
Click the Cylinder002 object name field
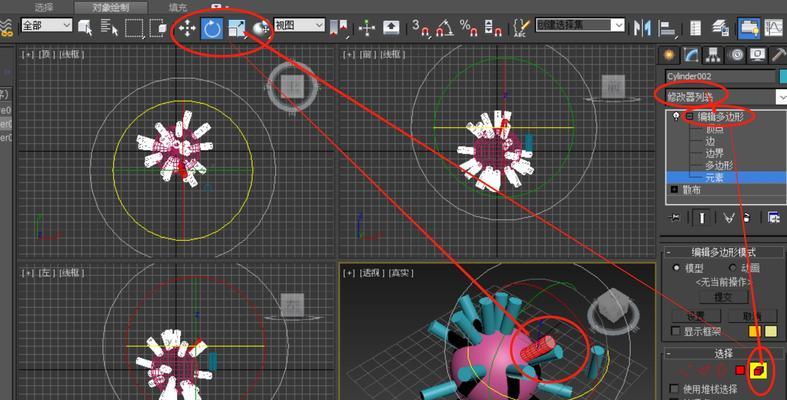[721, 77]
